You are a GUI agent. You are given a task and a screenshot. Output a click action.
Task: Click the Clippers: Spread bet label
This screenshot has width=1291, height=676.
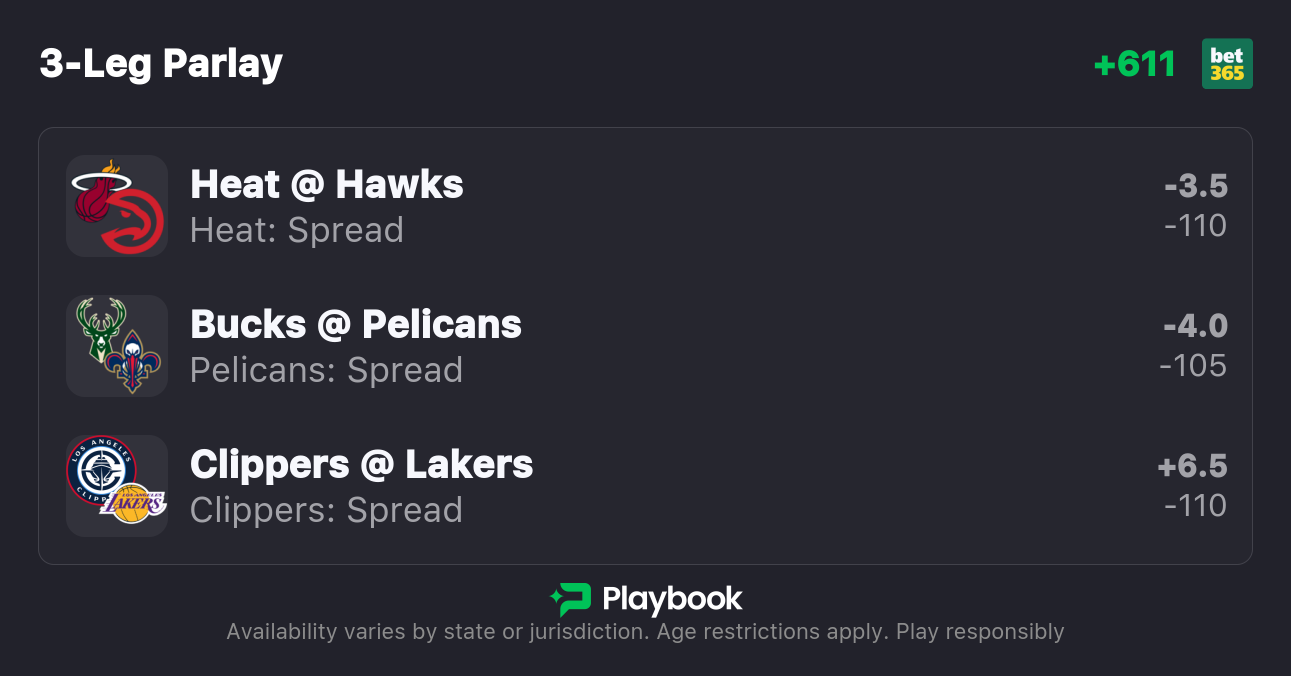pyautogui.click(x=326, y=510)
